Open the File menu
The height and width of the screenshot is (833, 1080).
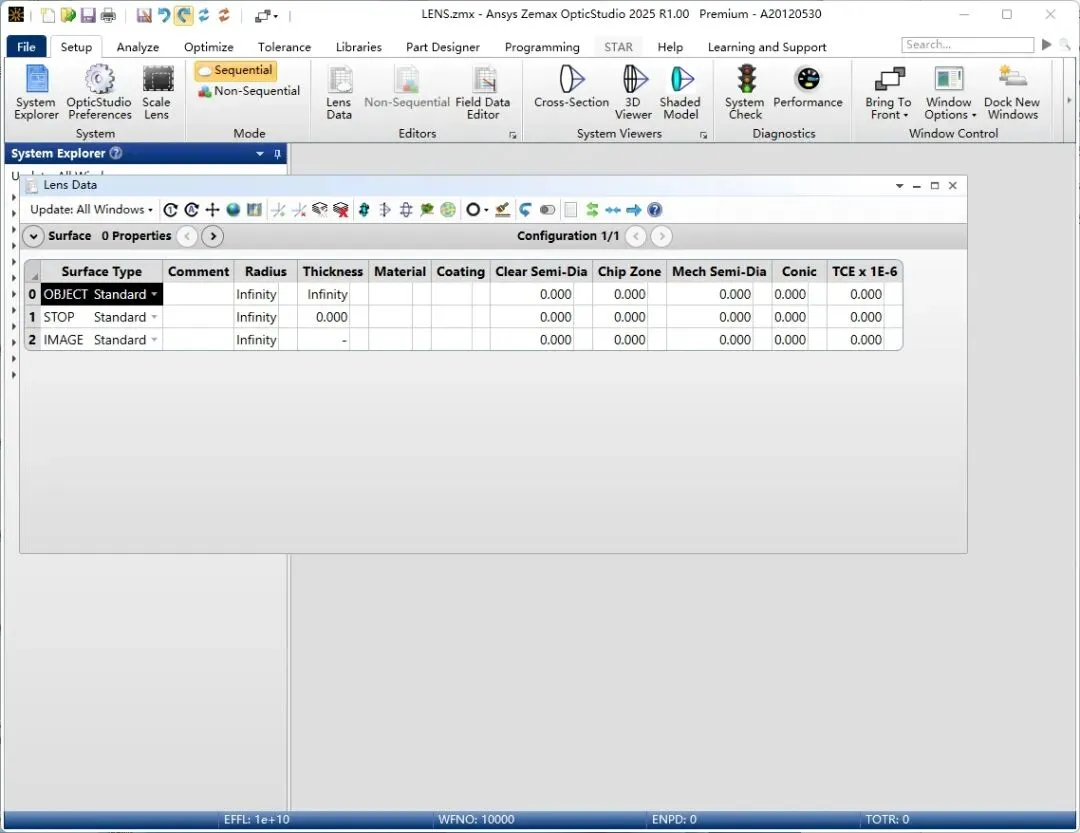[x=26, y=47]
